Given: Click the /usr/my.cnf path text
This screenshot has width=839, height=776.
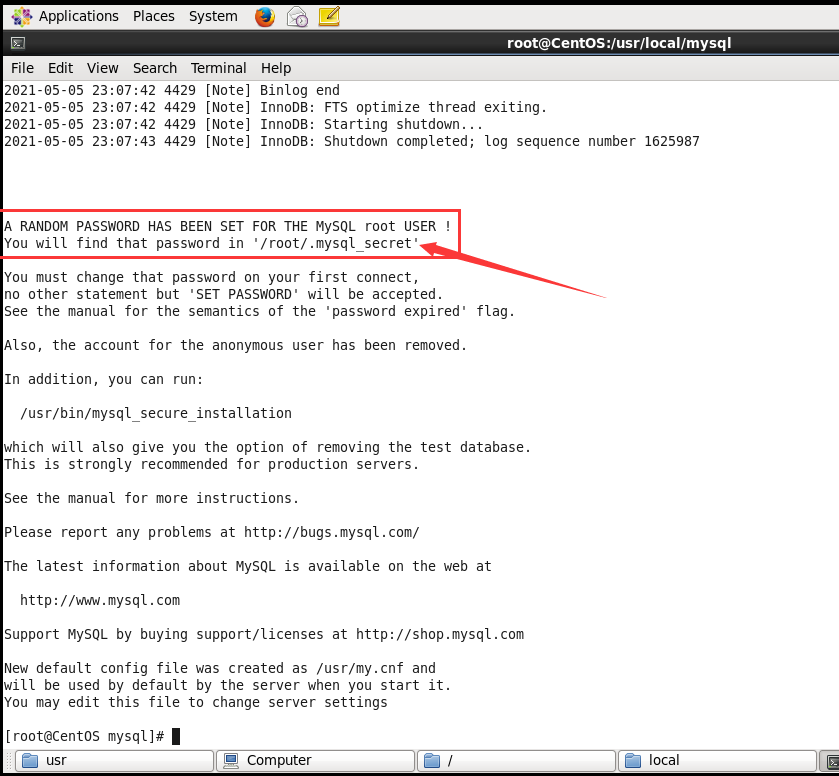Looking at the screenshot, I should coord(360,668).
